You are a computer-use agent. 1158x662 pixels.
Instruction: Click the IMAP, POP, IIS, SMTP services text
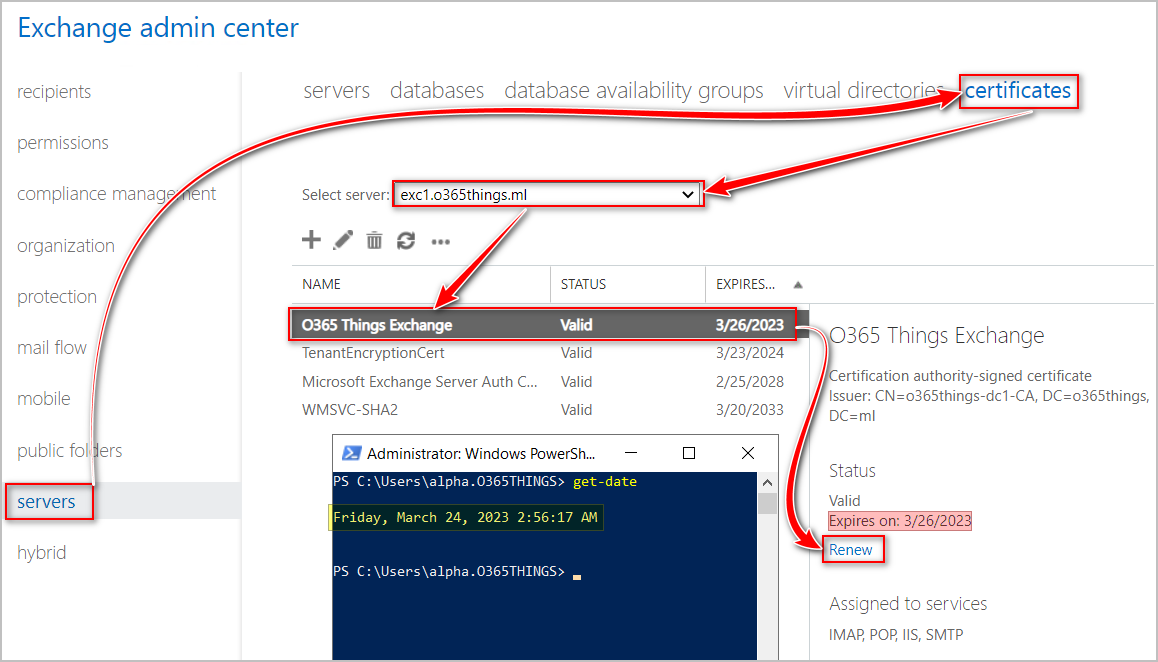pos(896,635)
